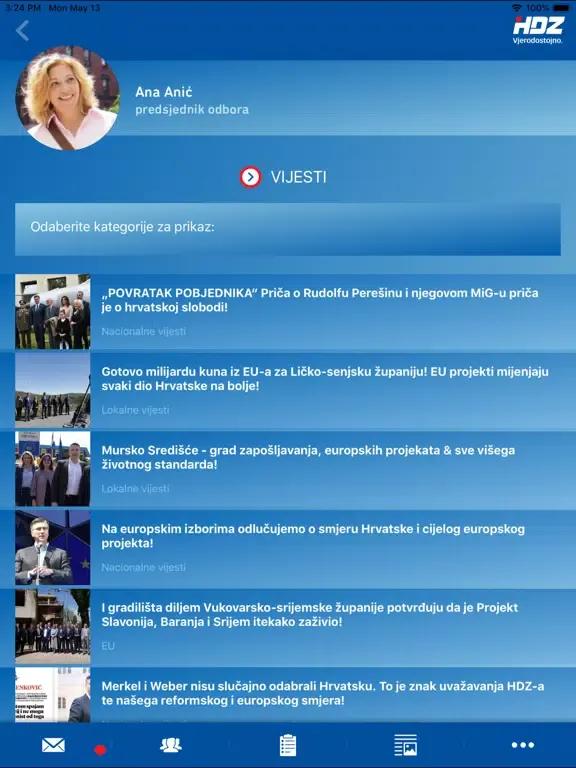576x768 pixels.
Task: Open Vukovarsko-srijemske županije gradilišta article
Action: 288,626
